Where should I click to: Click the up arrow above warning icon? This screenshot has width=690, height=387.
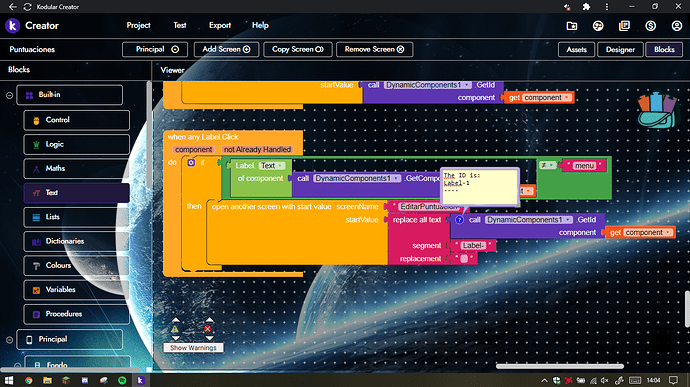175,320
